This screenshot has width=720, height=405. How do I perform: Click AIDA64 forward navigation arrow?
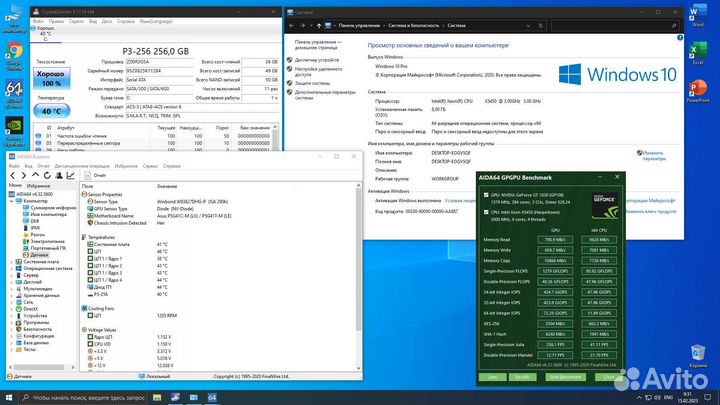click(23, 175)
